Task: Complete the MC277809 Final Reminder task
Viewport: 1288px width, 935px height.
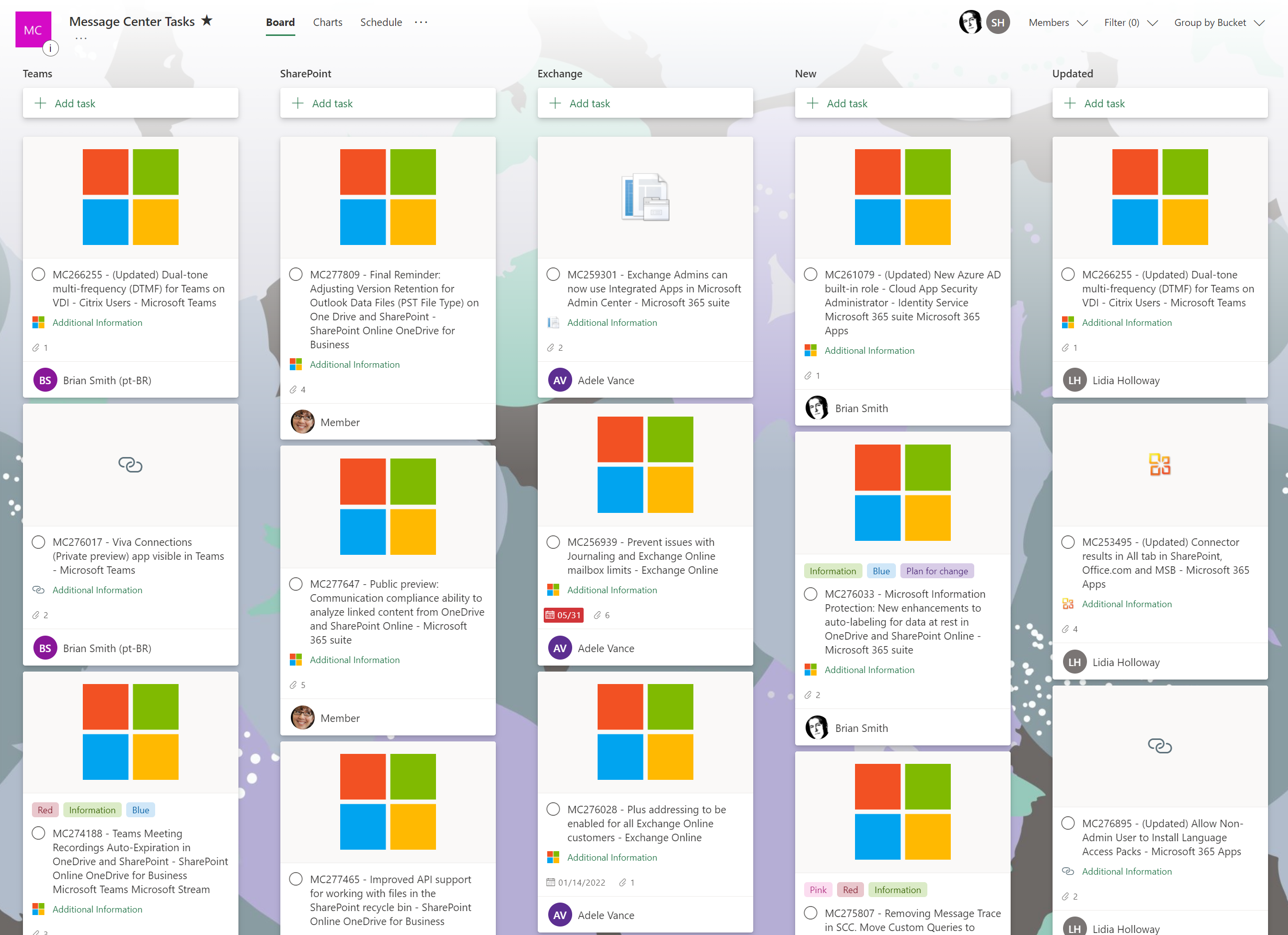Action: pyautogui.click(x=296, y=275)
